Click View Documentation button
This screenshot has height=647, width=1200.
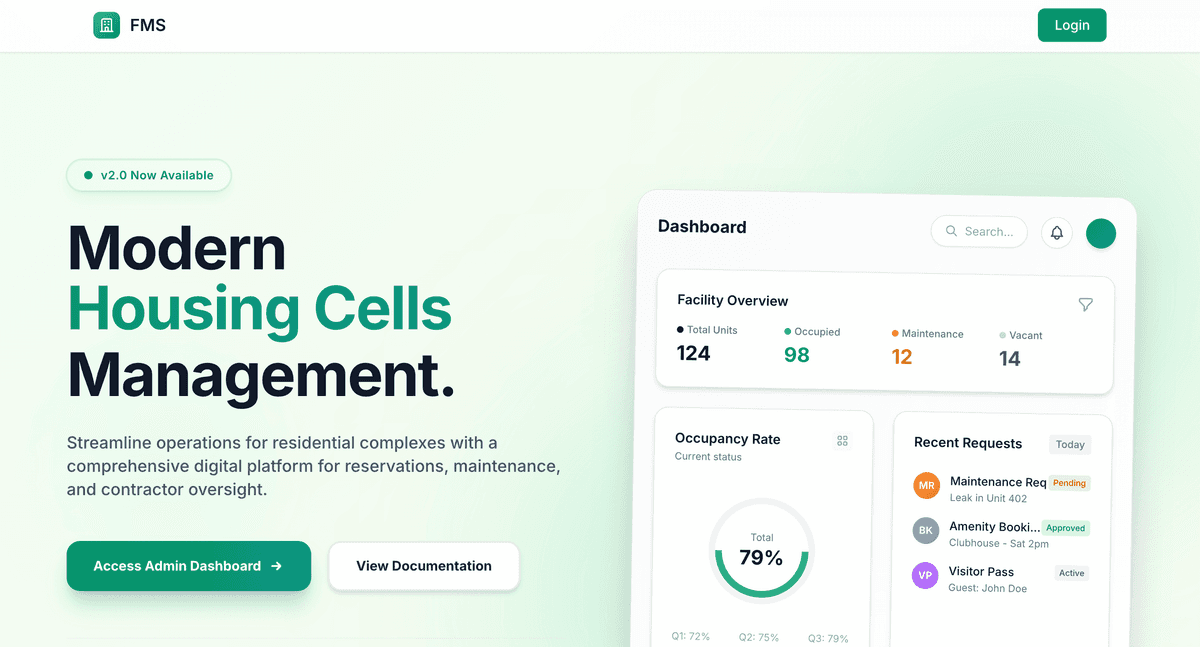click(424, 566)
